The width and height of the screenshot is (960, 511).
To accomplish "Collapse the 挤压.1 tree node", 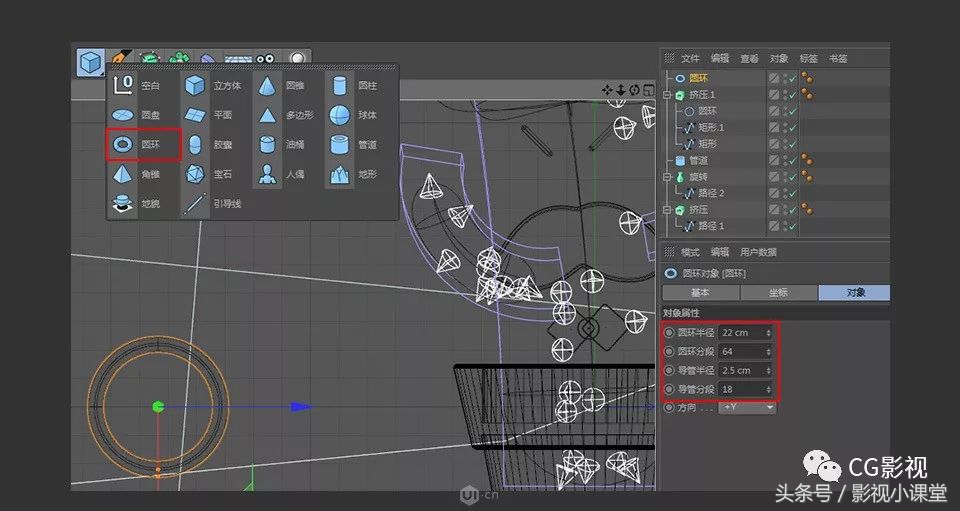I will (667, 94).
